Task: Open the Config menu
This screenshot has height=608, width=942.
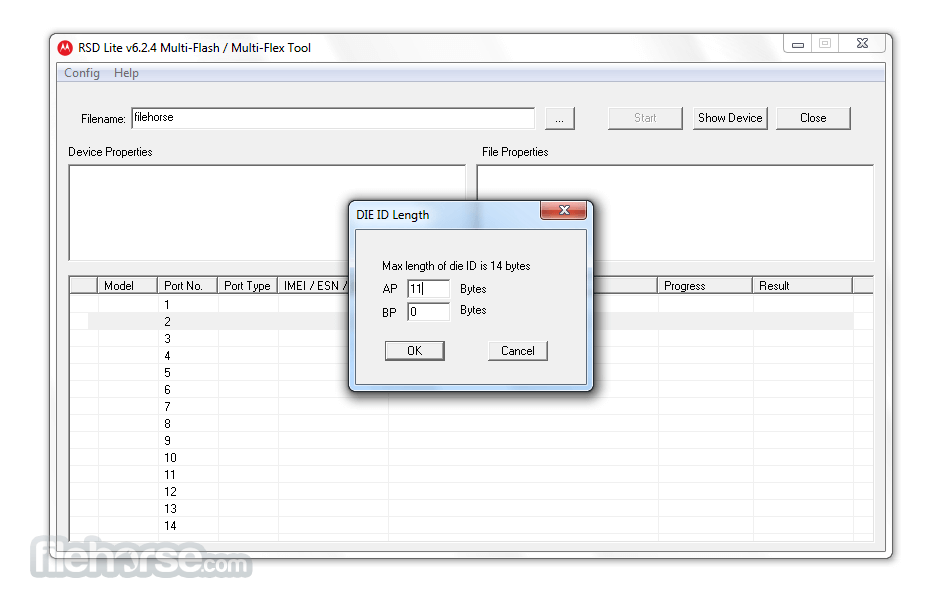Action: click(82, 73)
